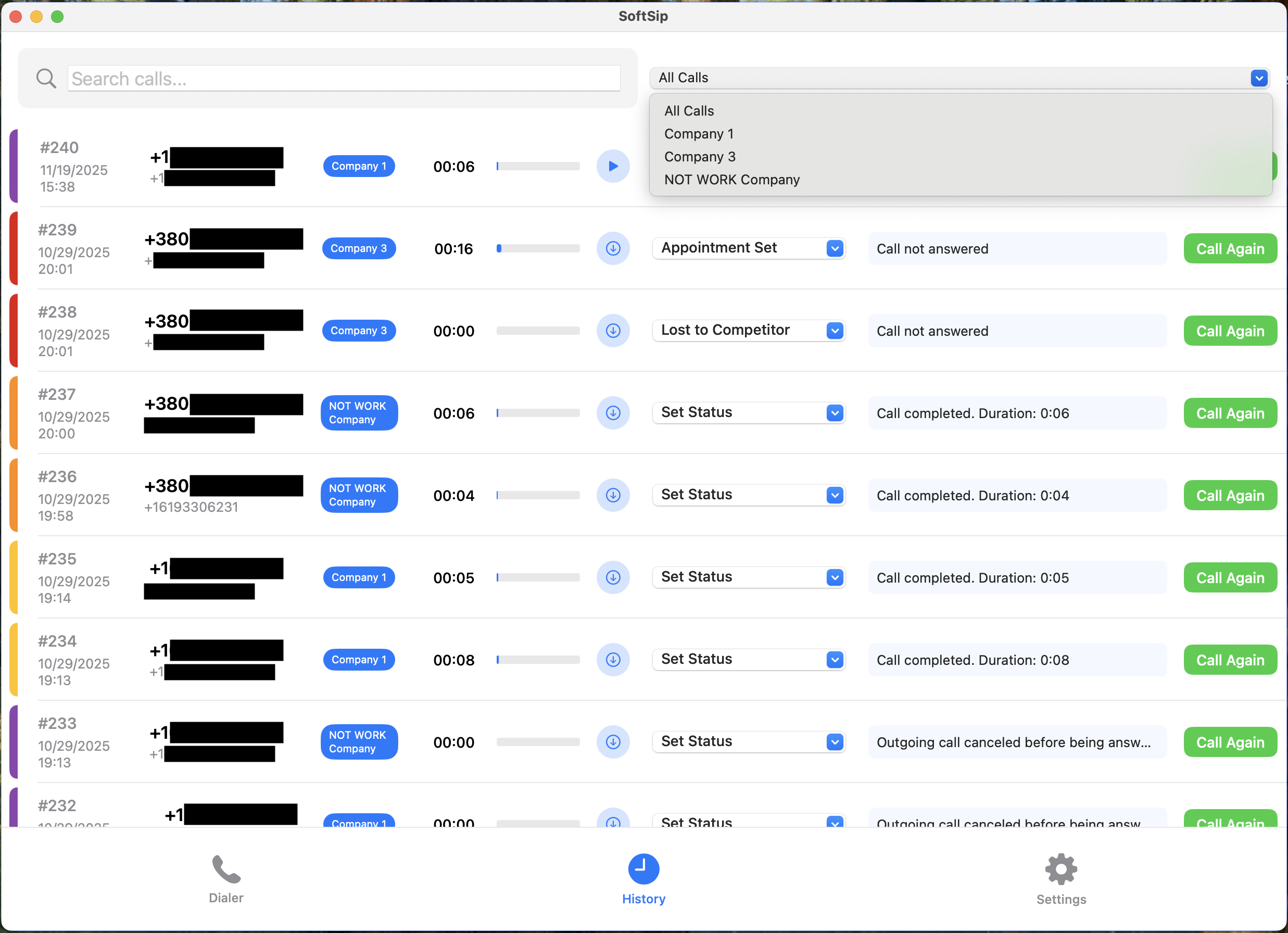The image size is (1288, 933).
Task: Select NOT WORK Company from the filter list
Action: coord(731,180)
